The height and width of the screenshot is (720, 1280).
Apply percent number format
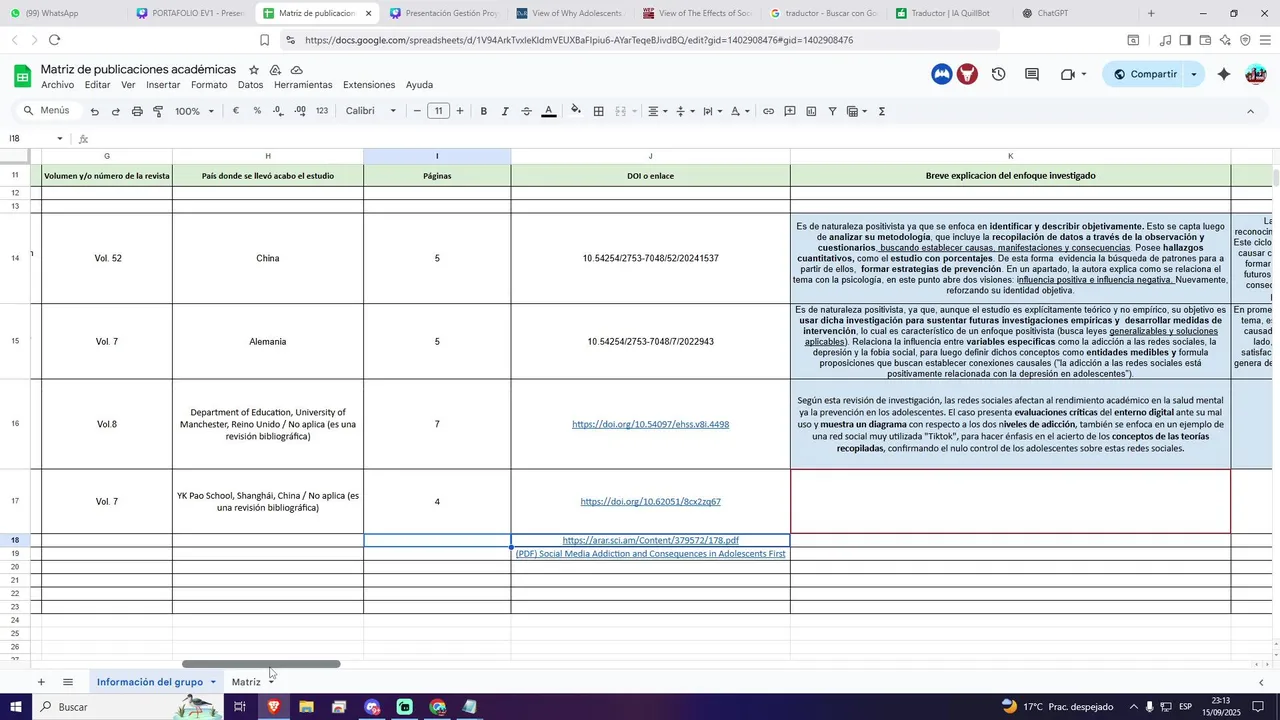(x=257, y=111)
